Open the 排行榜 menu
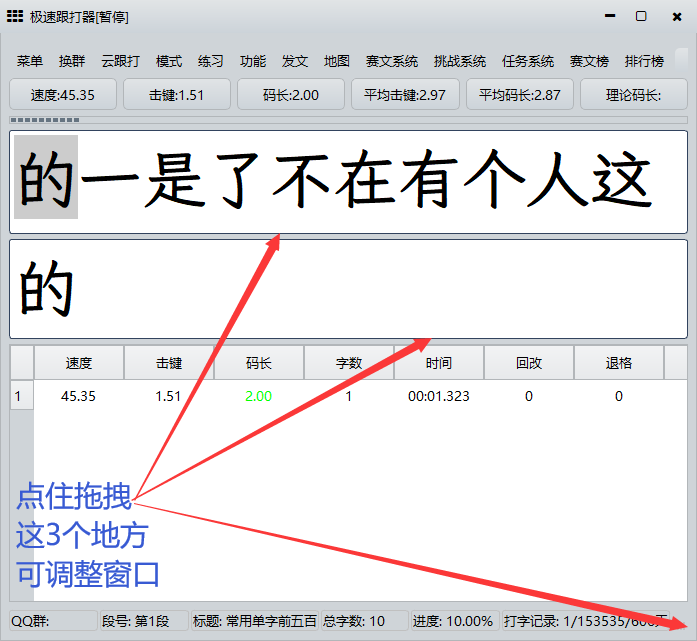697x641 pixels. [x=644, y=61]
